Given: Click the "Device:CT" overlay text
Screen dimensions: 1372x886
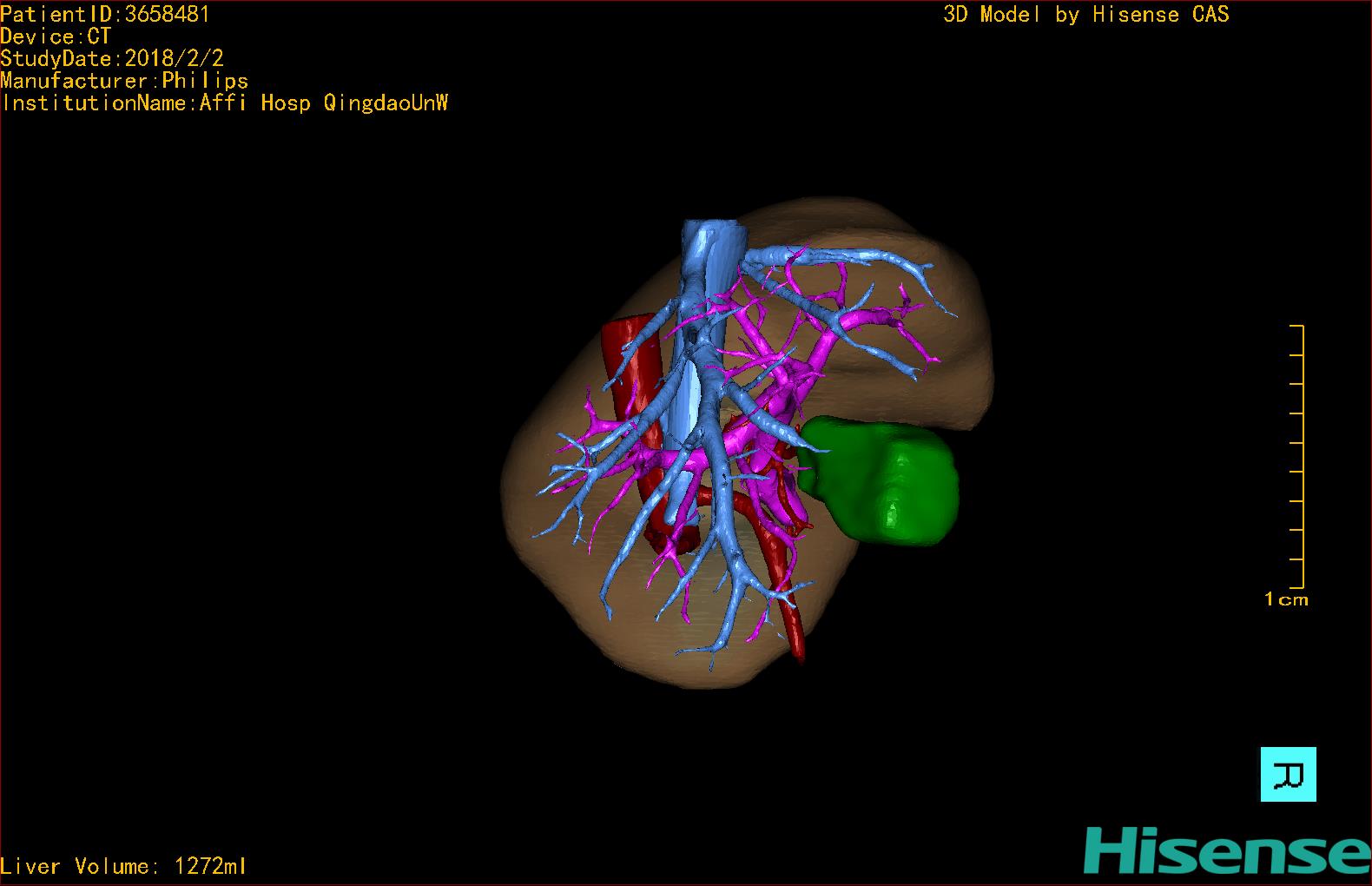Looking at the screenshot, I should 56,36.
